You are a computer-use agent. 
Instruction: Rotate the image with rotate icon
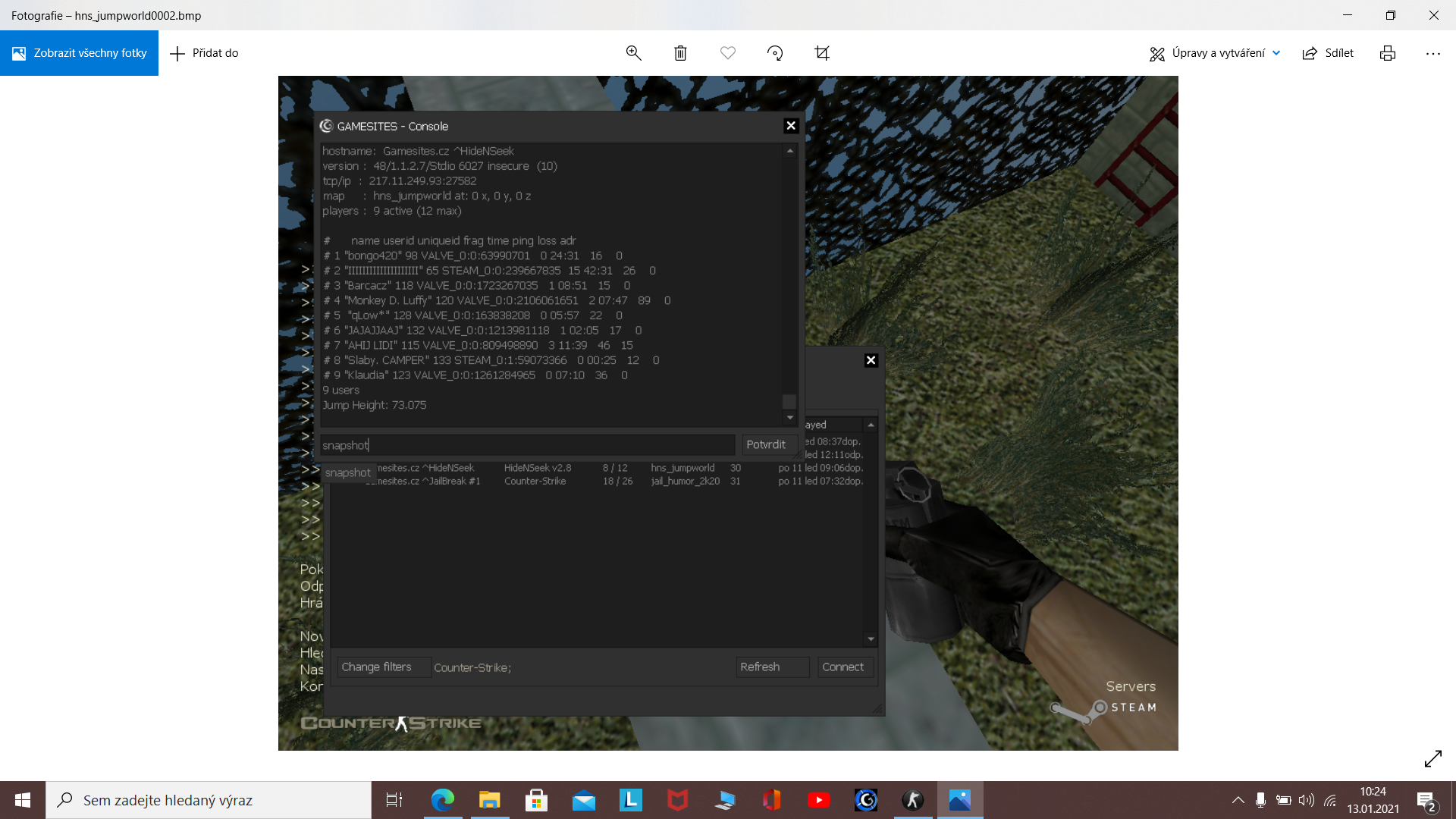coord(774,53)
